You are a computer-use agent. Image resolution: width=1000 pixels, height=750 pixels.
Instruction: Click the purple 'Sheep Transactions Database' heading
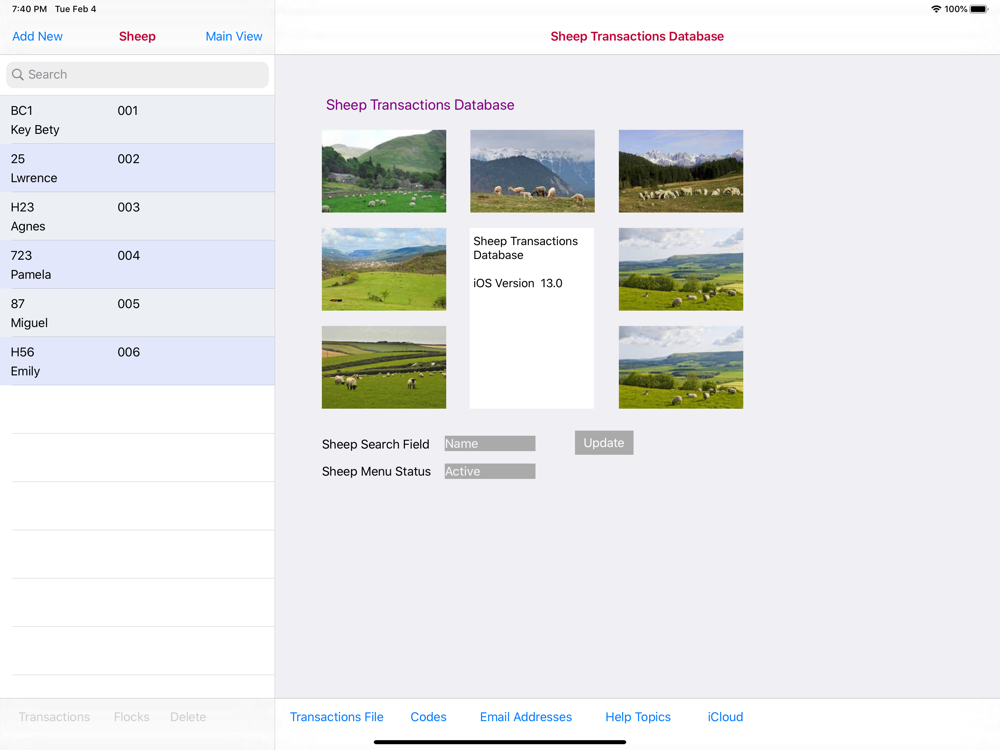[x=420, y=105]
